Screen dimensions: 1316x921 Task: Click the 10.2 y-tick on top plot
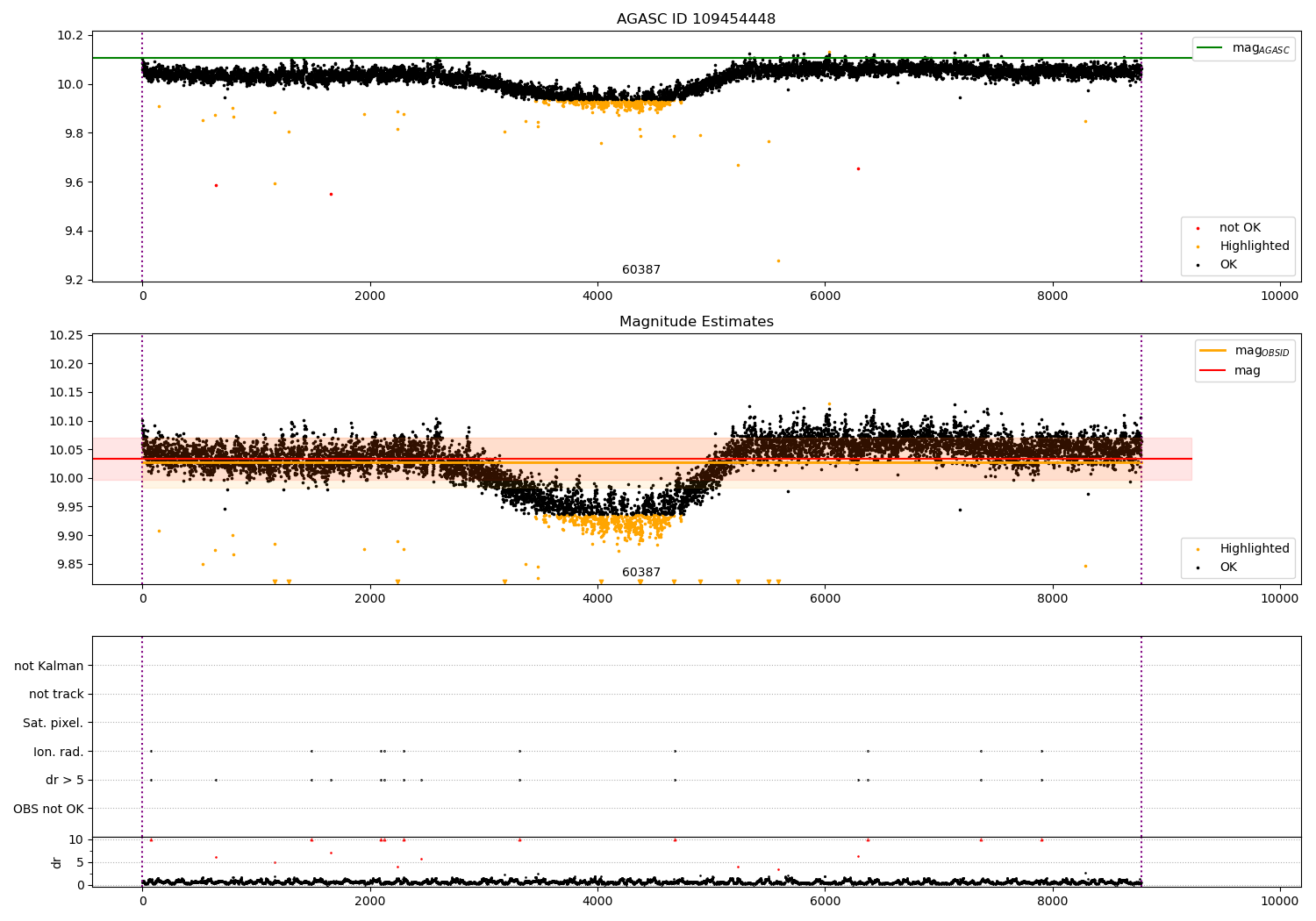tap(70, 36)
